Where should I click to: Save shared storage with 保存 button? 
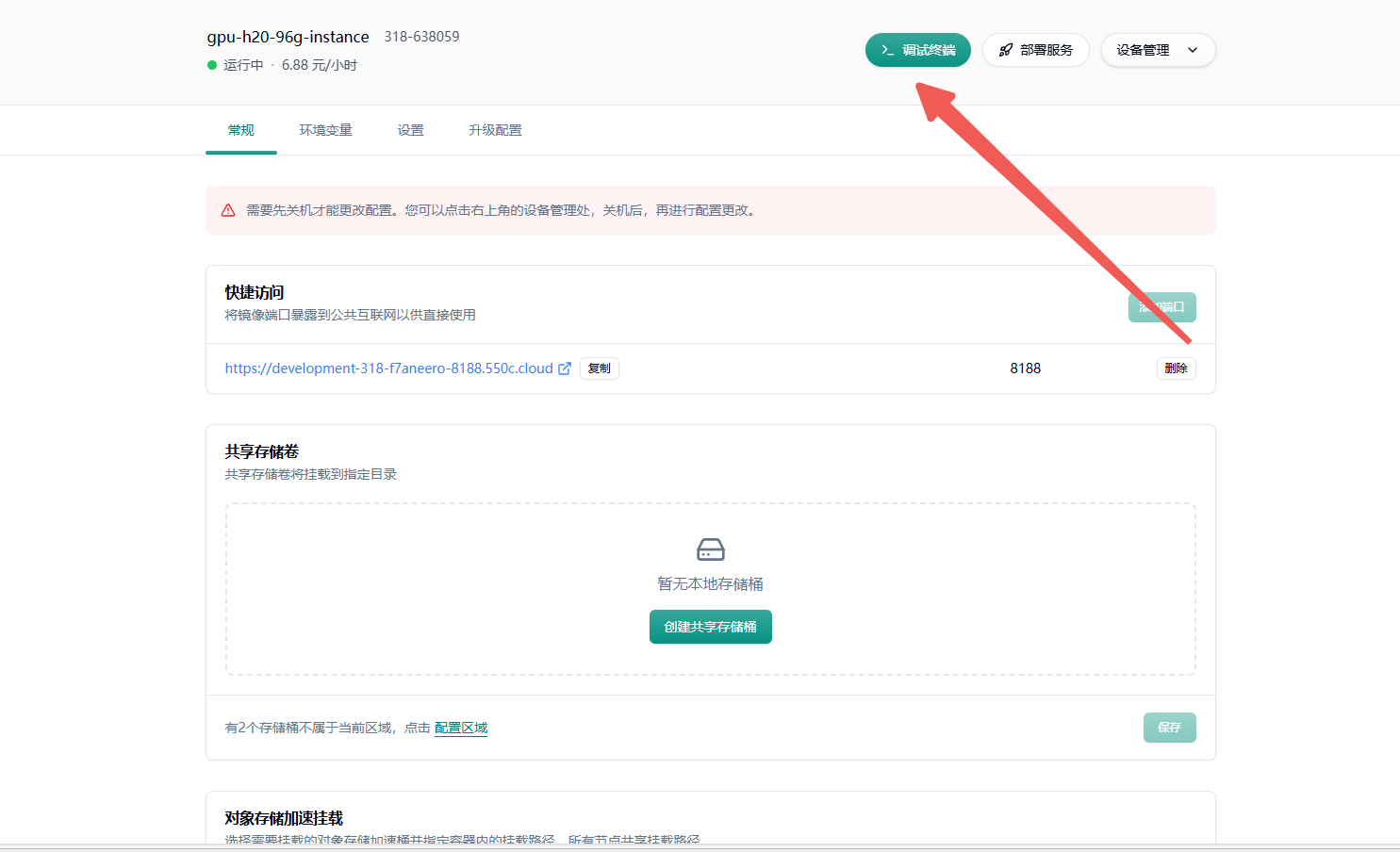pyautogui.click(x=1169, y=728)
